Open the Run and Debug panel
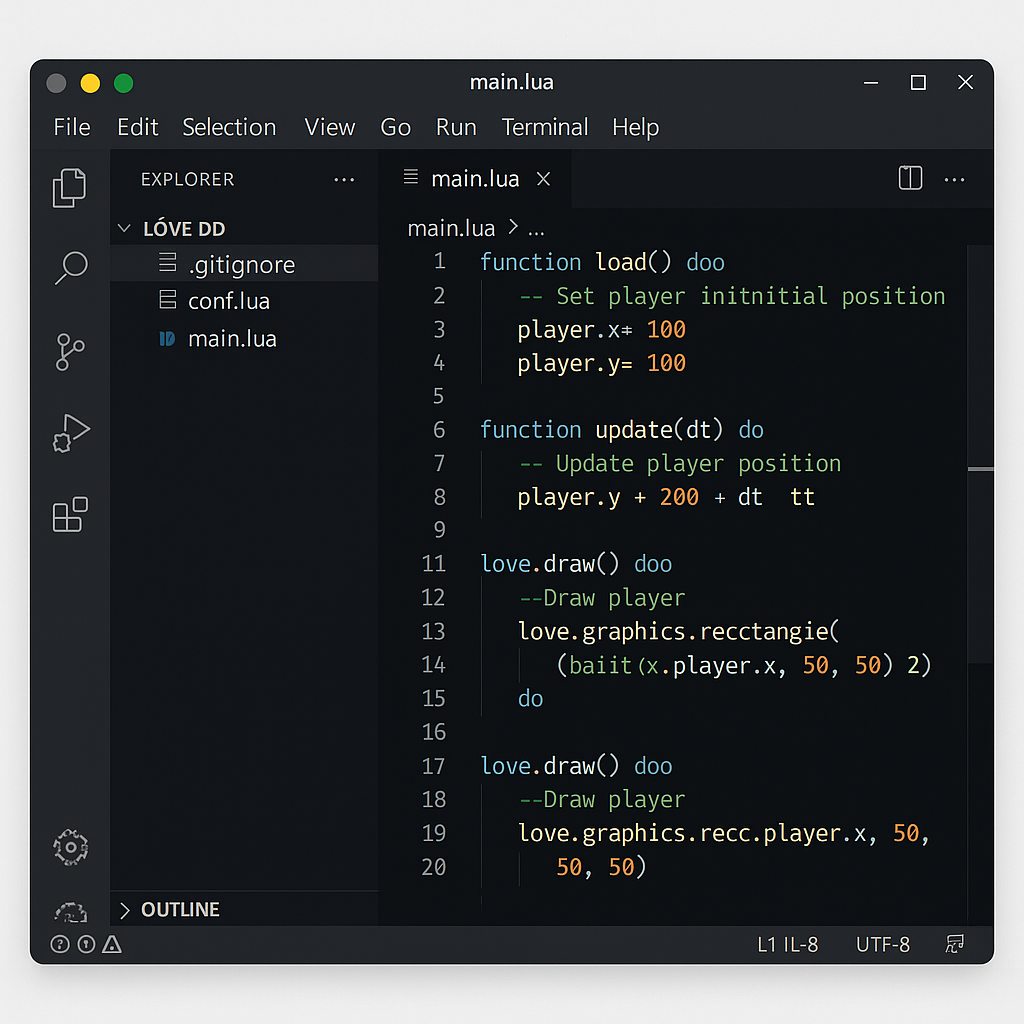This screenshot has height=1024, width=1024. 69,432
